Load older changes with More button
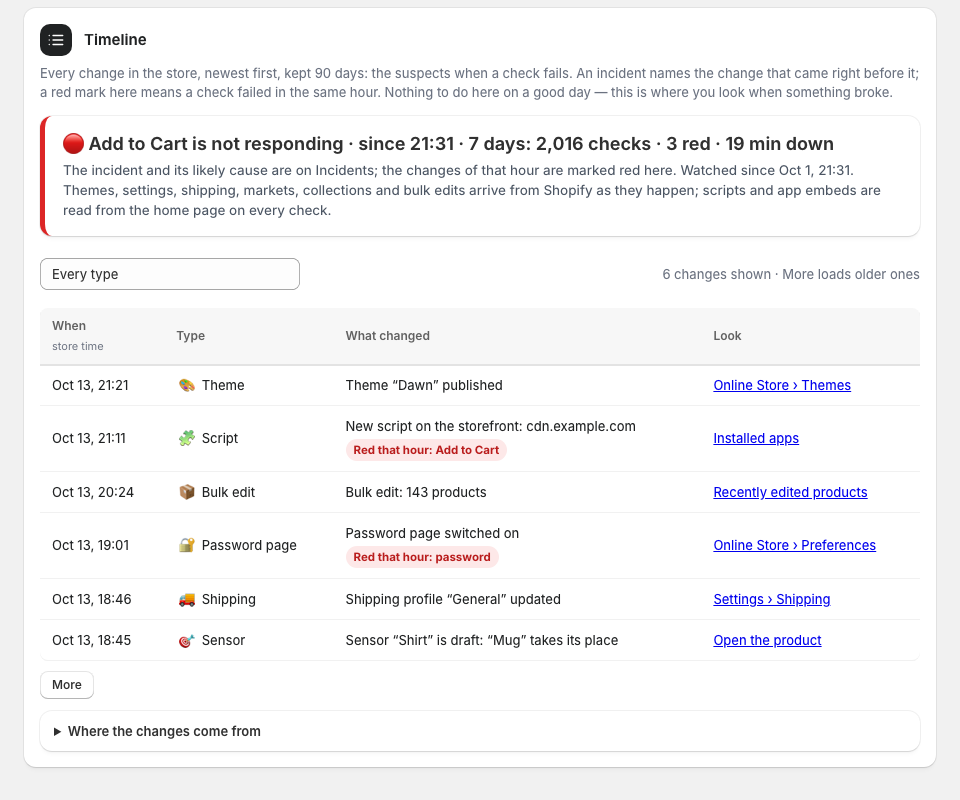The width and height of the screenshot is (960, 800). [67, 685]
